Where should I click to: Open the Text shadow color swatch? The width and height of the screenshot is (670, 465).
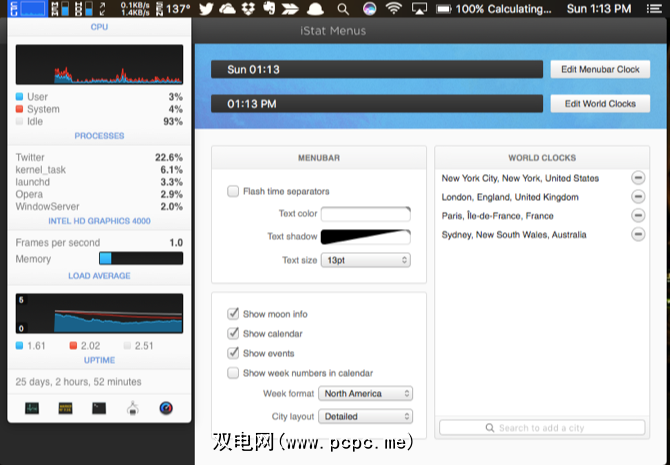(366, 237)
